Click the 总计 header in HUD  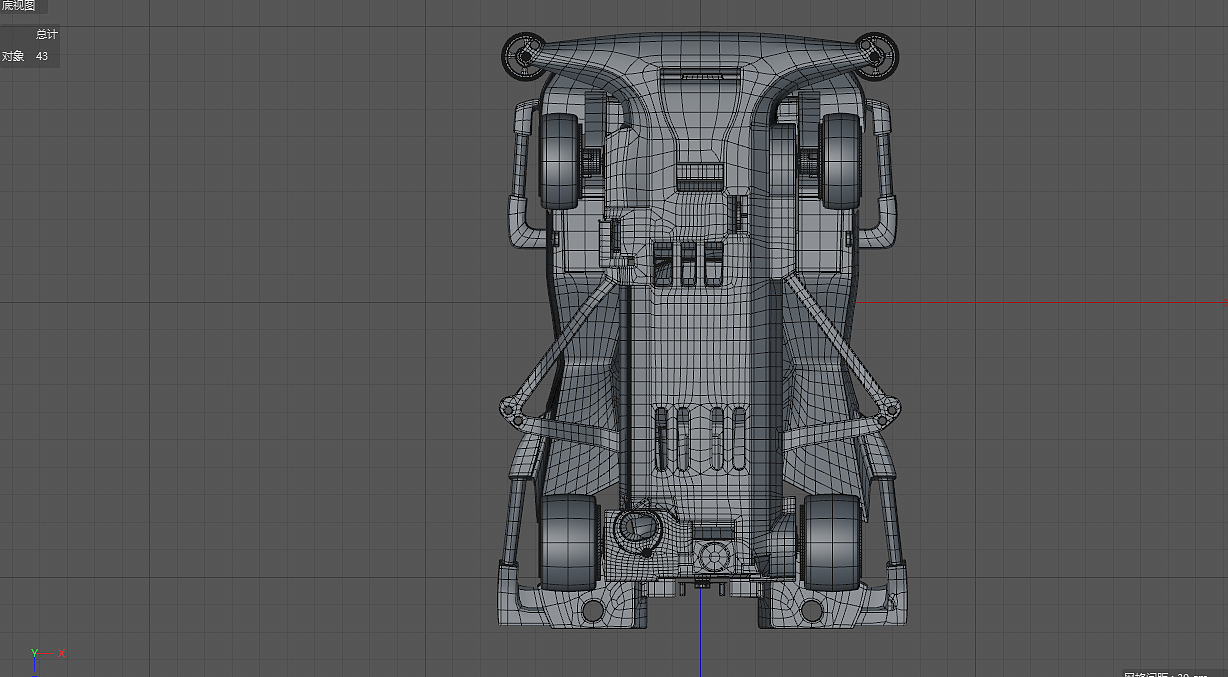pyautogui.click(x=47, y=35)
